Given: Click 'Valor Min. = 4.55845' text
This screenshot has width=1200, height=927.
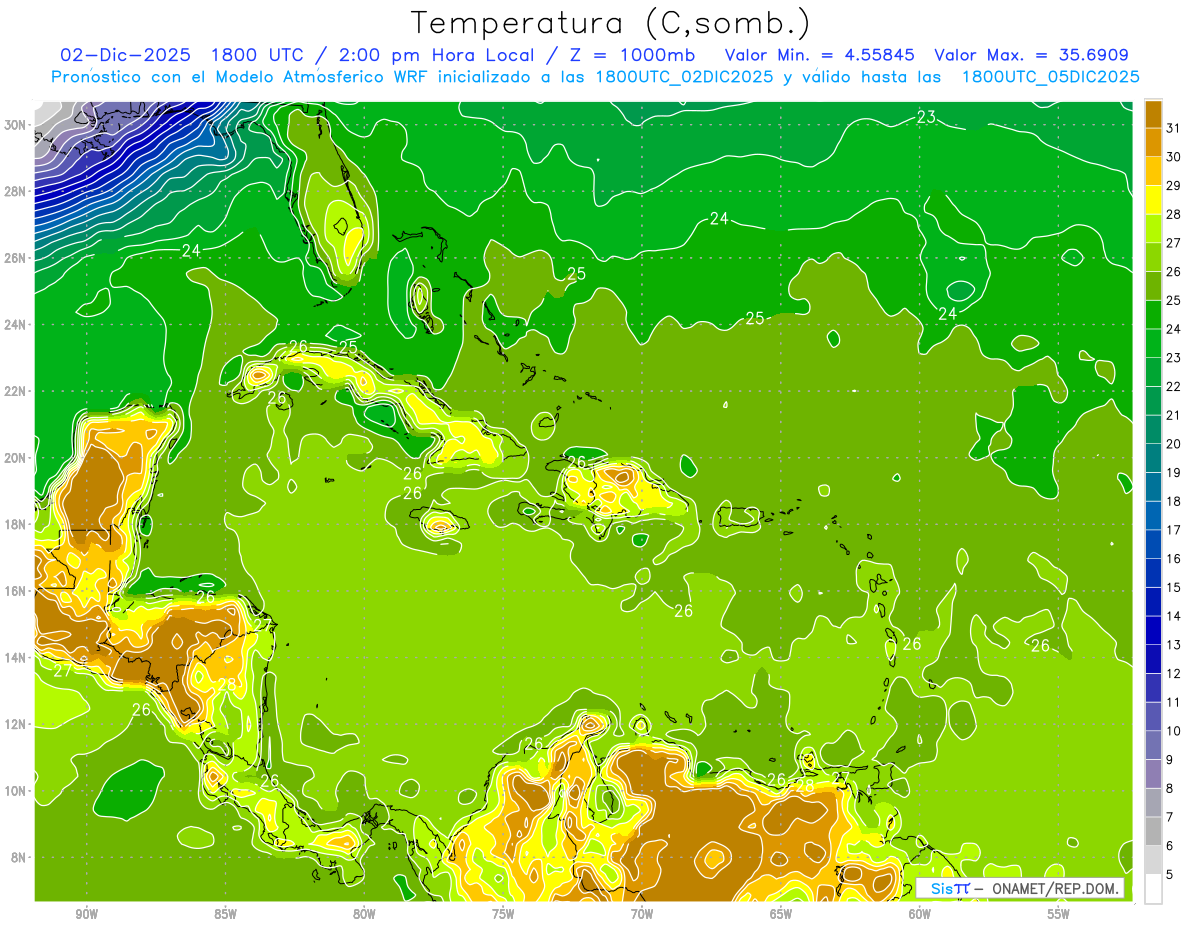Looking at the screenshot, I should click(x=819, y=55).
